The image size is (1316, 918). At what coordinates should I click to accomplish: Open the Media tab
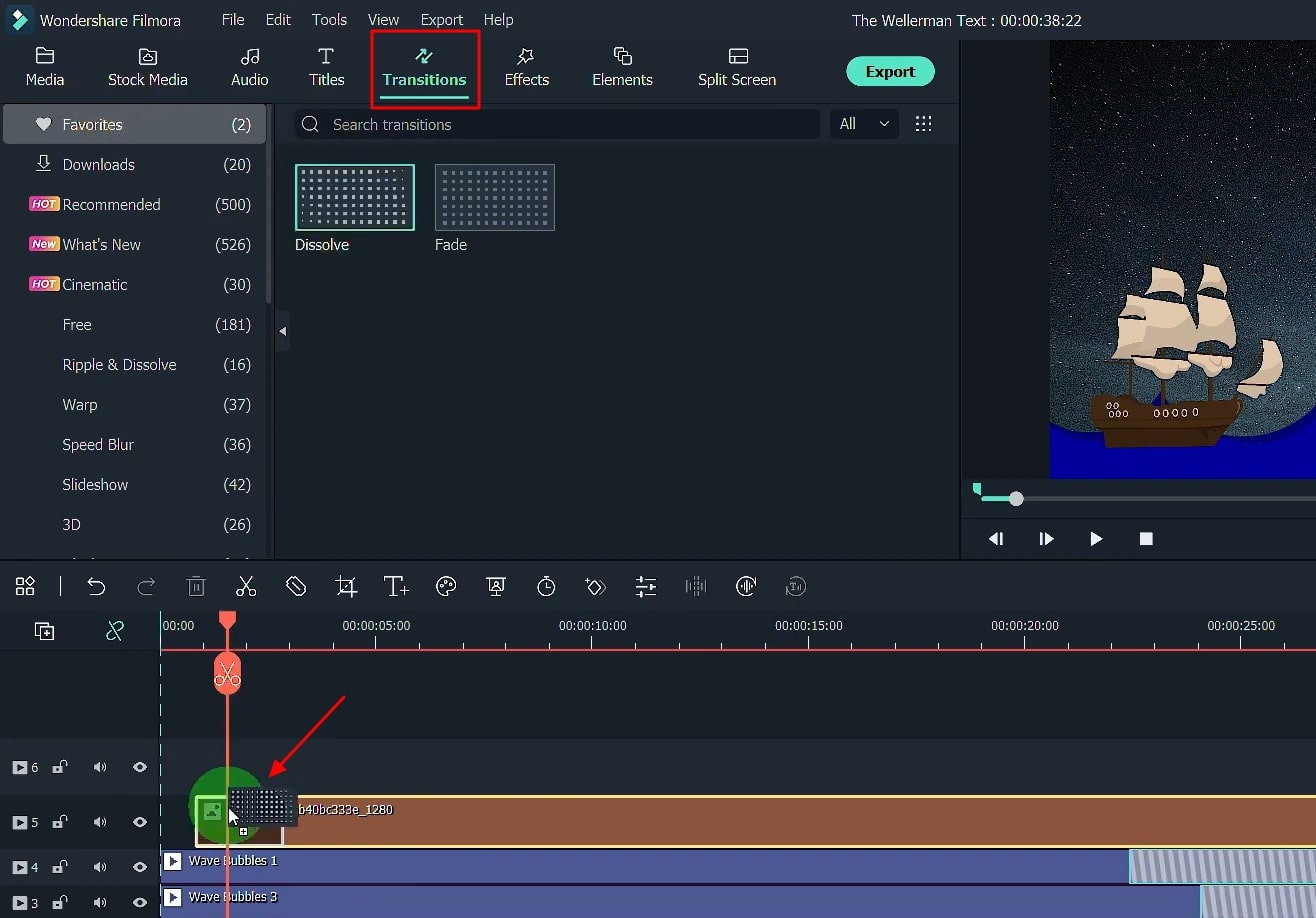point(44,67)
